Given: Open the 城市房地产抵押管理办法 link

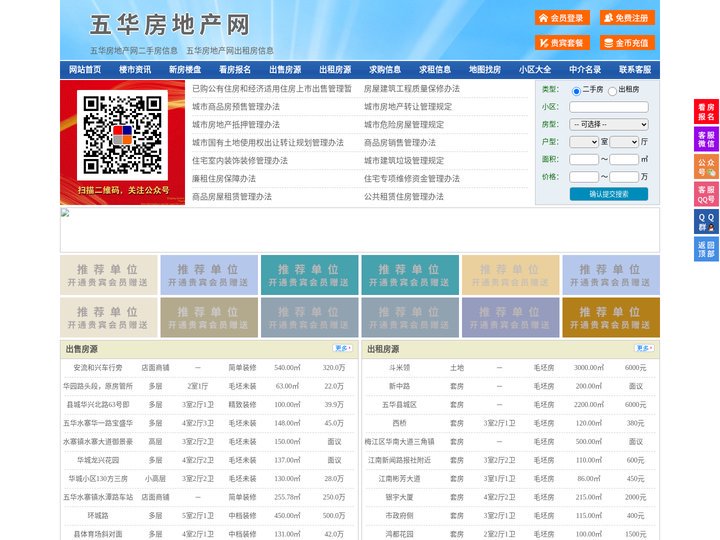Looking at the screenshot, I should (x=236, y=124).
